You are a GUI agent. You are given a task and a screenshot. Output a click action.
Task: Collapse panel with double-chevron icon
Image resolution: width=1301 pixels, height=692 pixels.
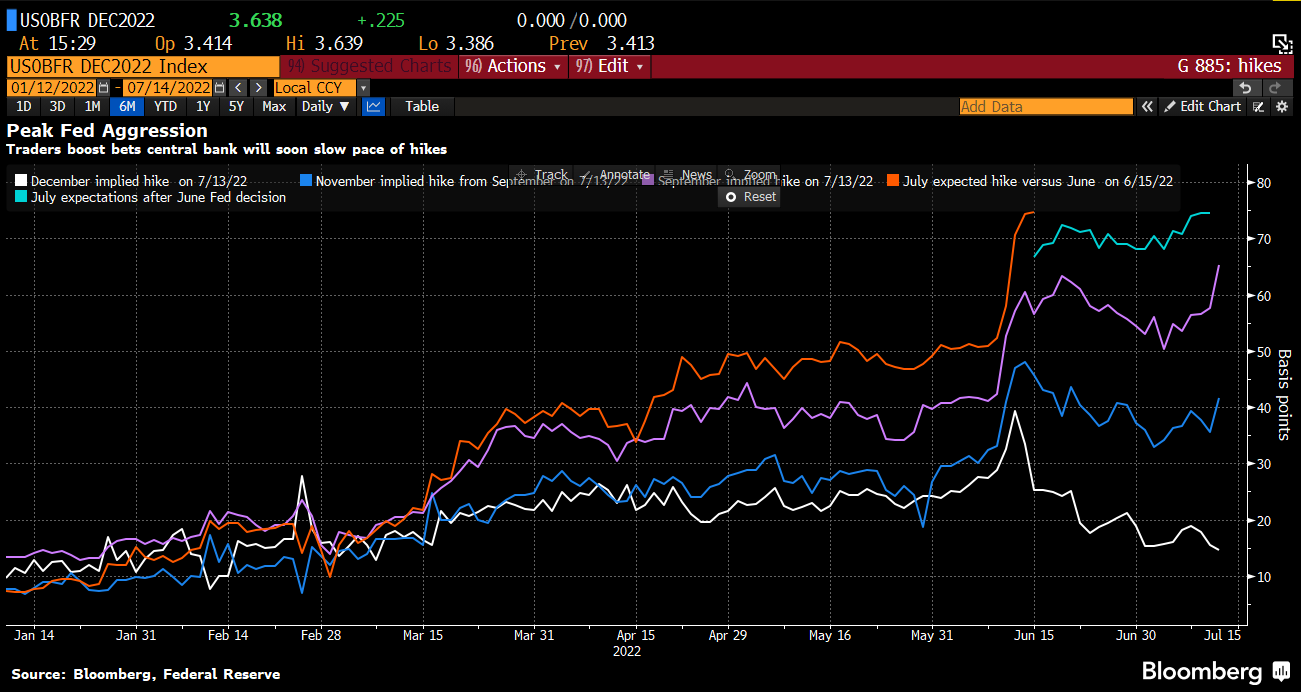click(x=1148, y=106)
